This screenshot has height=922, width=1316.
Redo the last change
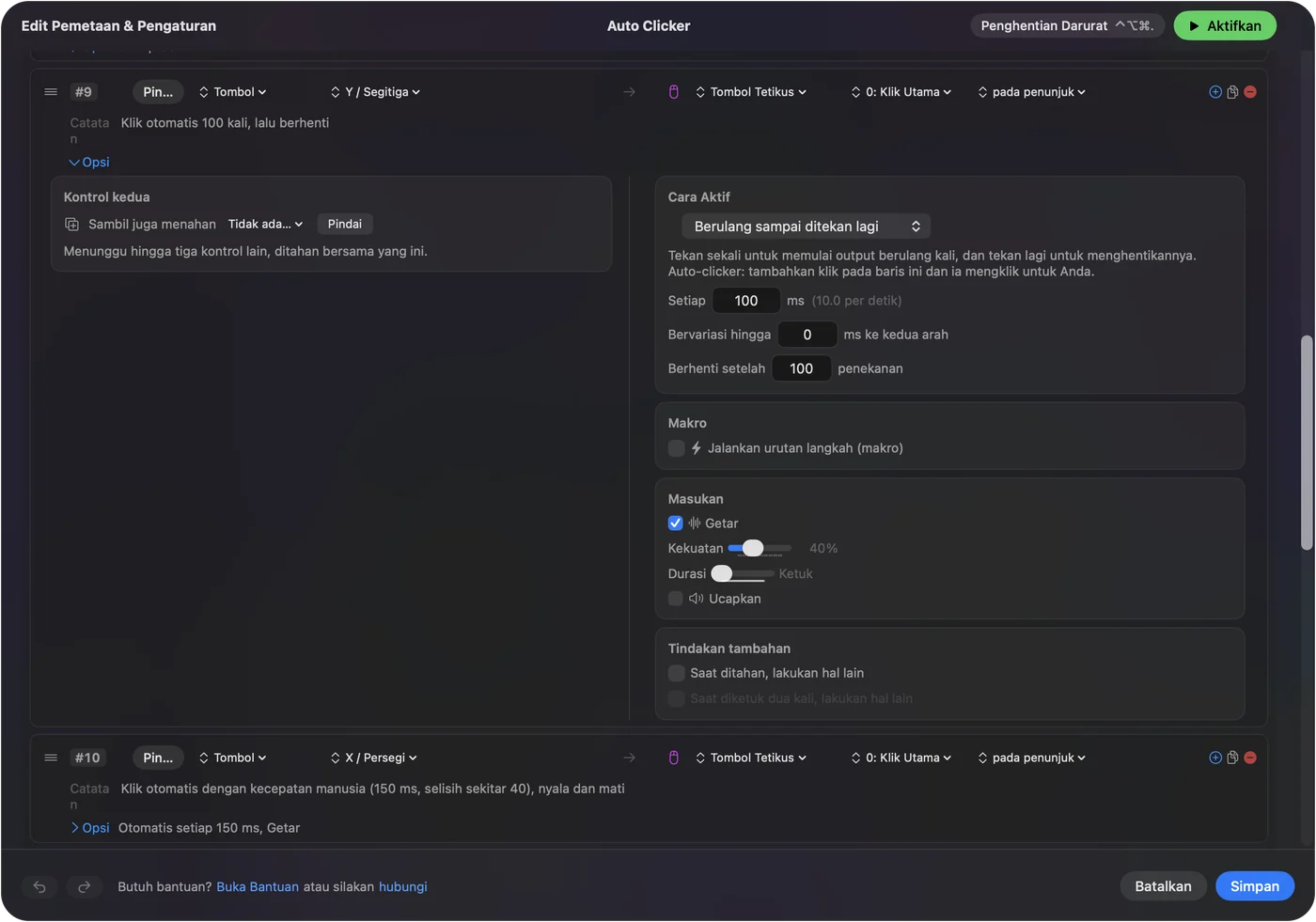tap(84, 886)
